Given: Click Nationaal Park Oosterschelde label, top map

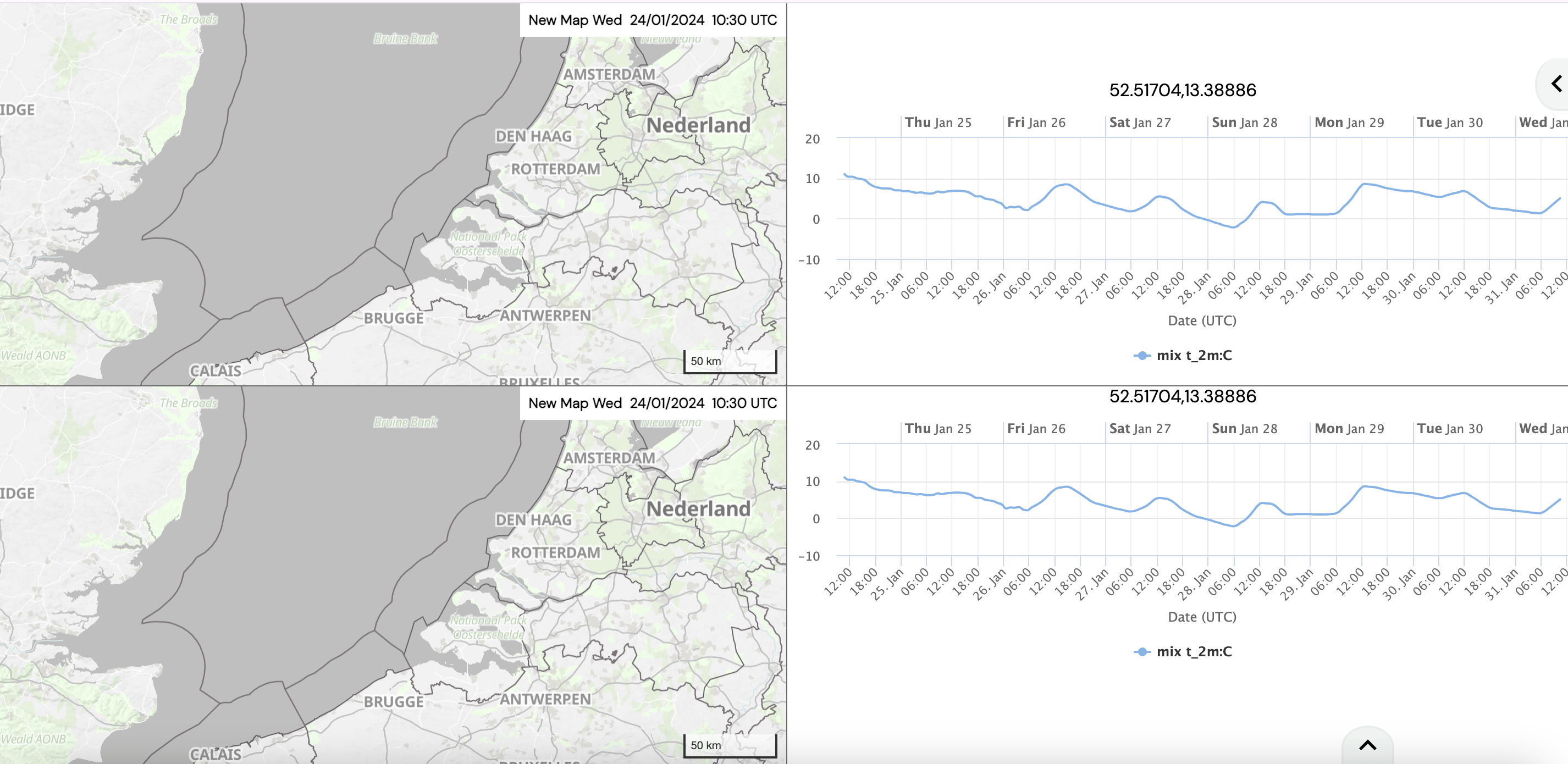Looking at the screenshot, I should pos(488,243).
